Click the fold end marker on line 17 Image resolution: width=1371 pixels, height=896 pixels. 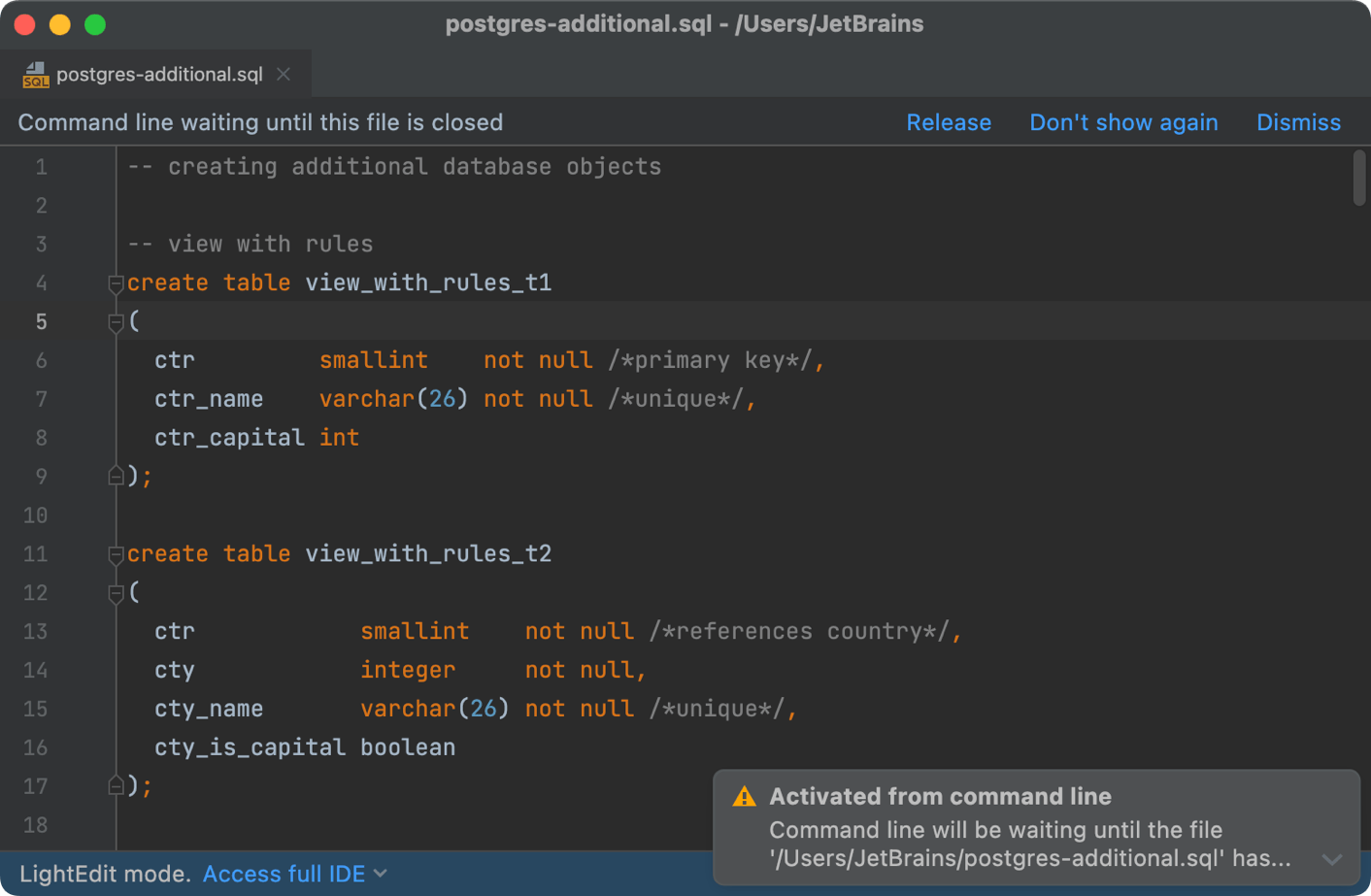(116, 785)
